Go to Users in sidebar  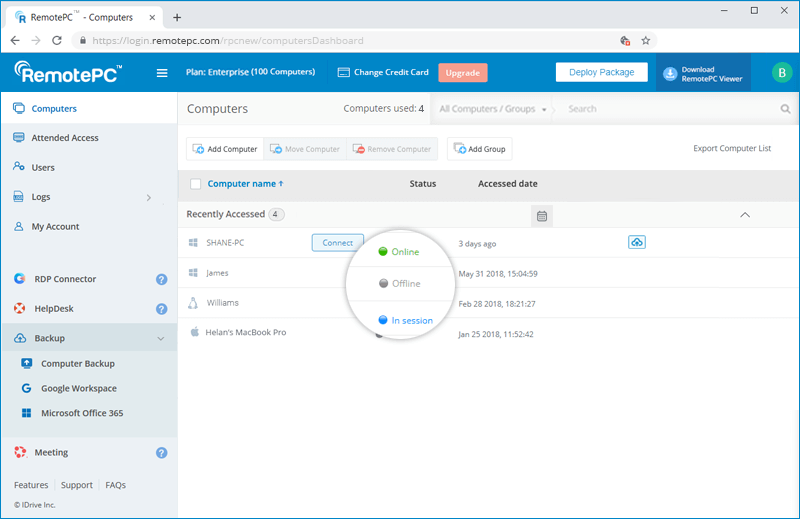[x=43, y=168]
